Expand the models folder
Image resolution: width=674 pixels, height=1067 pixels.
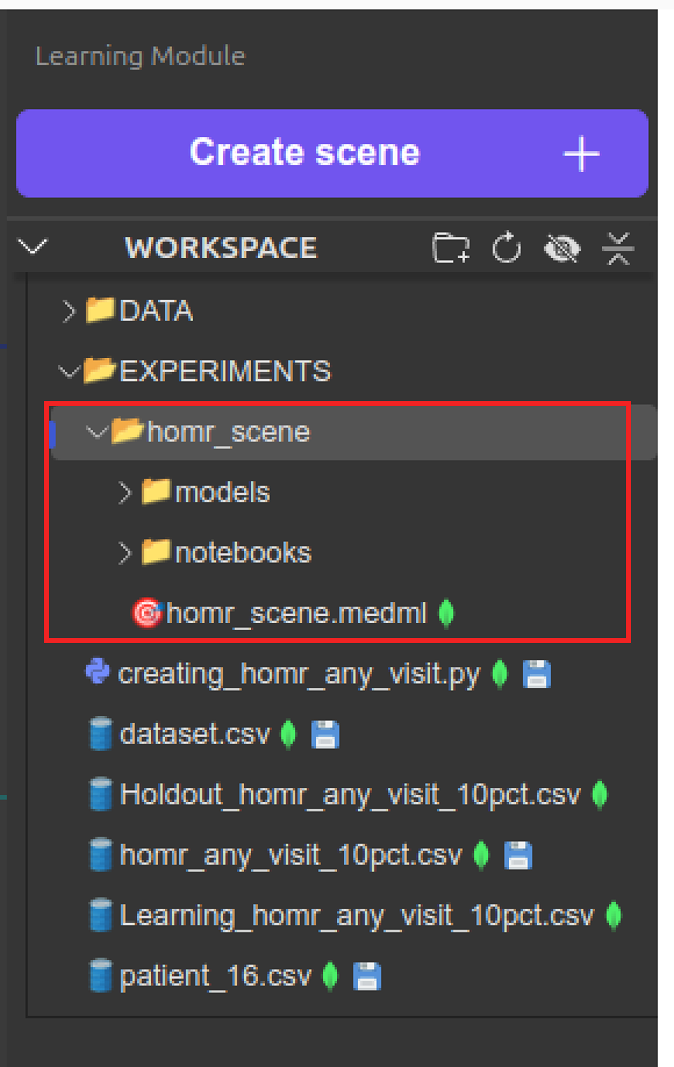(125, 492)
